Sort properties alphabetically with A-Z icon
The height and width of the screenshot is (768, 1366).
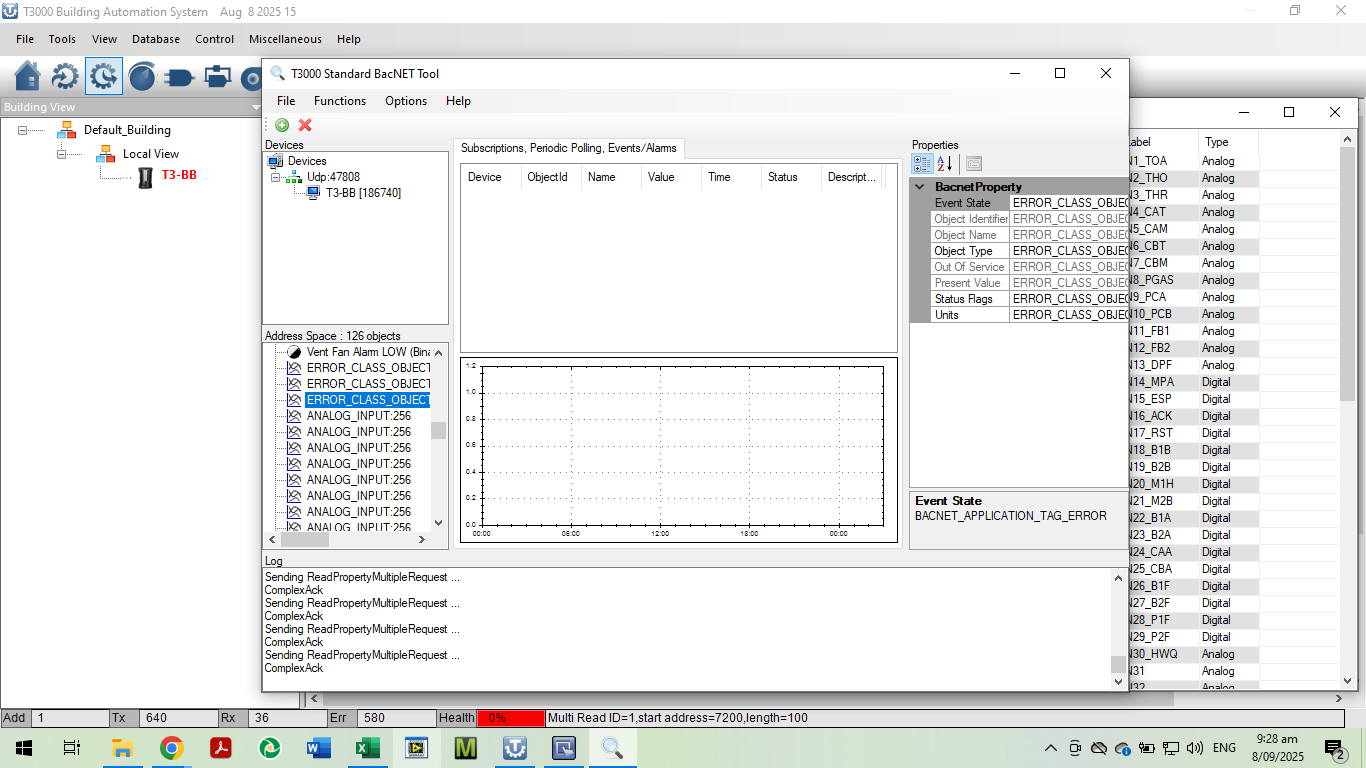tap(945, 164)
